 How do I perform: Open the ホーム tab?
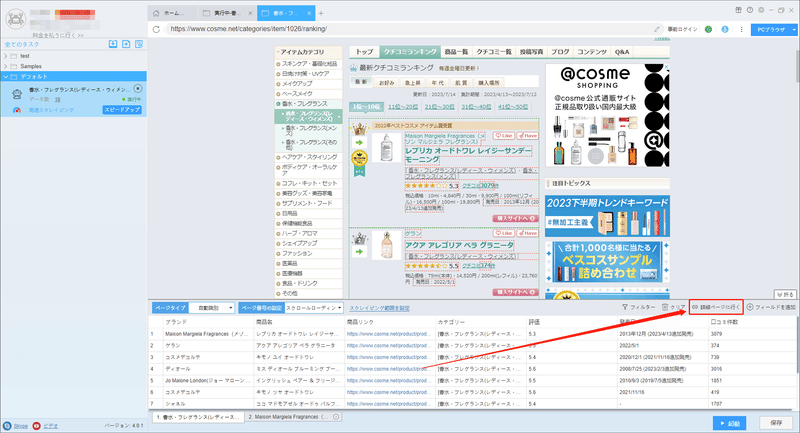173,13
